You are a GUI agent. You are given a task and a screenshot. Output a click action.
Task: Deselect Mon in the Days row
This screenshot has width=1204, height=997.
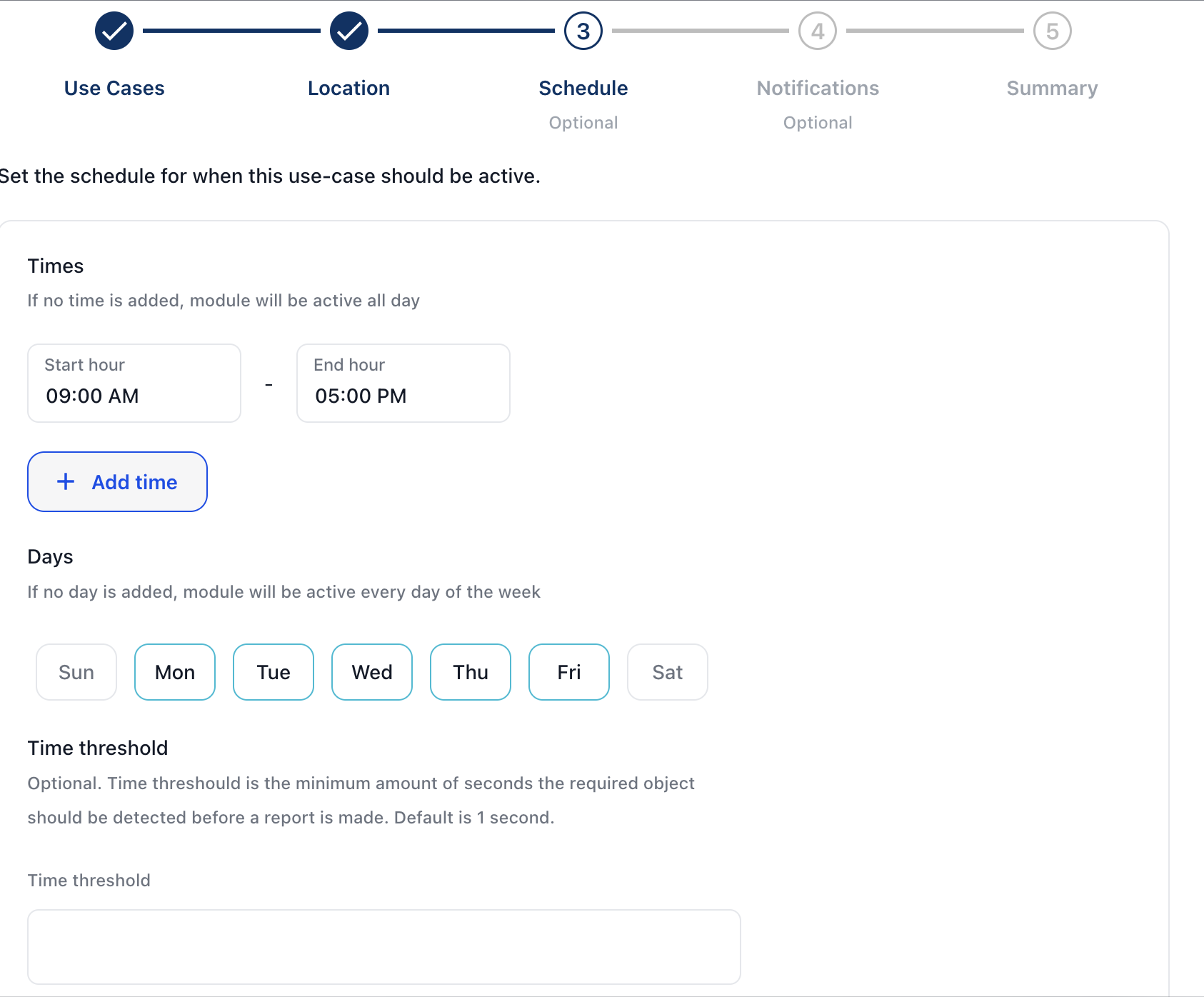(175, 672)
